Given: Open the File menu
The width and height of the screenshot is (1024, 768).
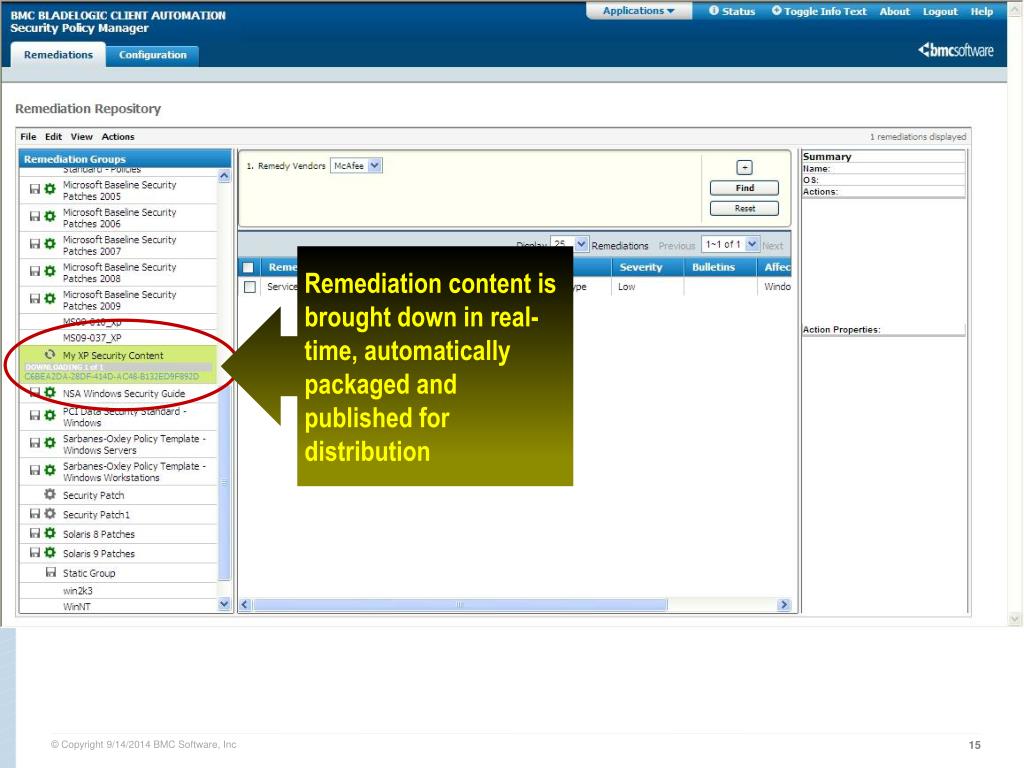Looking at the screenshot, I should click(28, 136).
